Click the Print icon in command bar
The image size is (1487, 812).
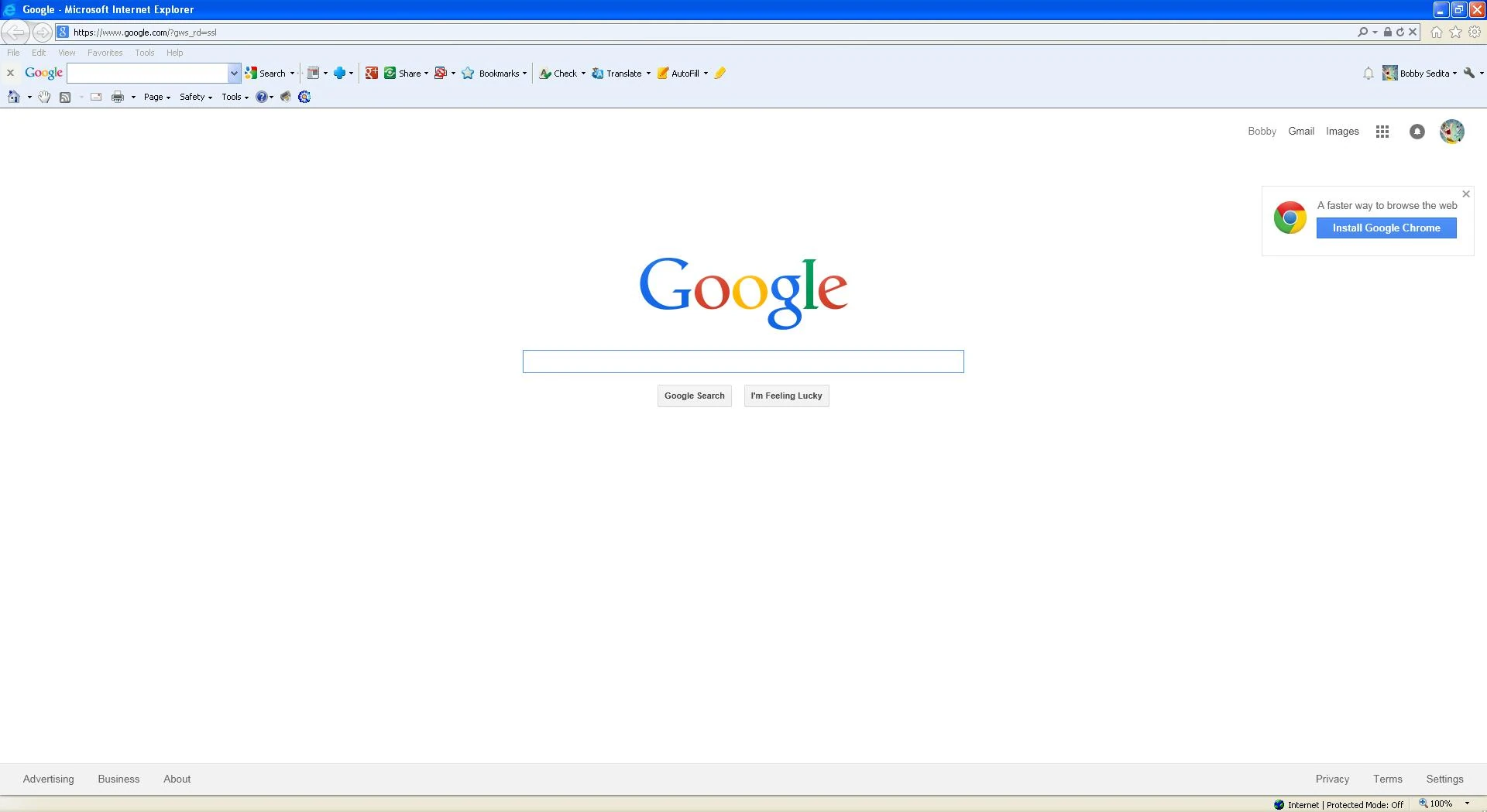118,97
